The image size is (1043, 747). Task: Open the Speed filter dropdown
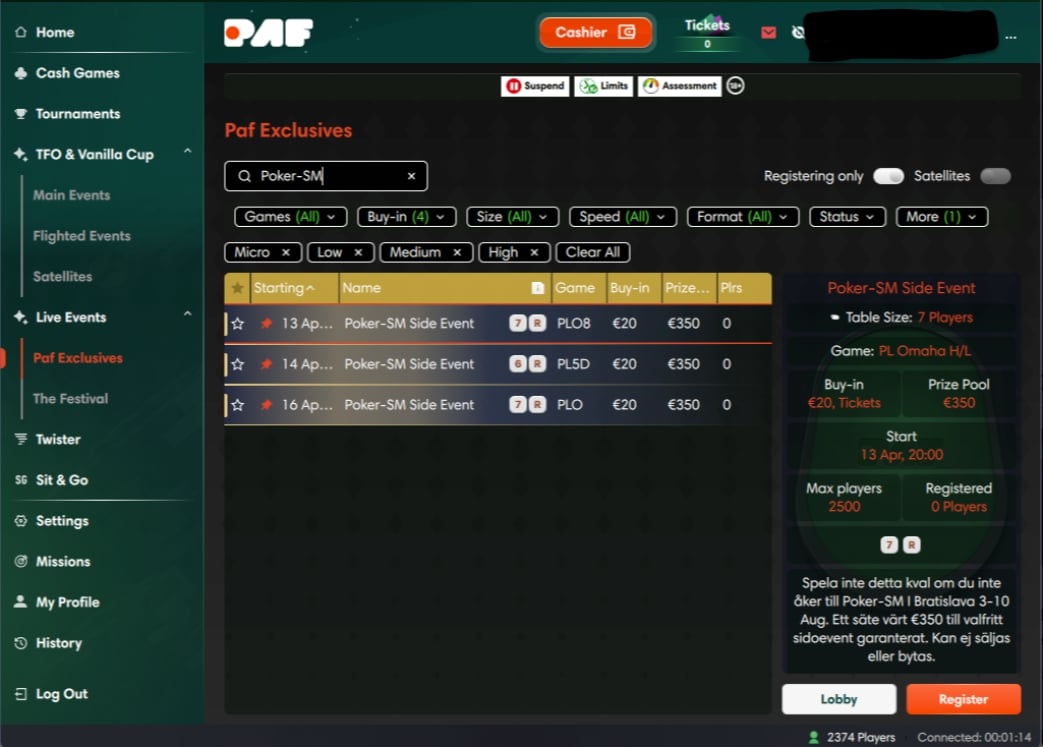tap(622, 216)
